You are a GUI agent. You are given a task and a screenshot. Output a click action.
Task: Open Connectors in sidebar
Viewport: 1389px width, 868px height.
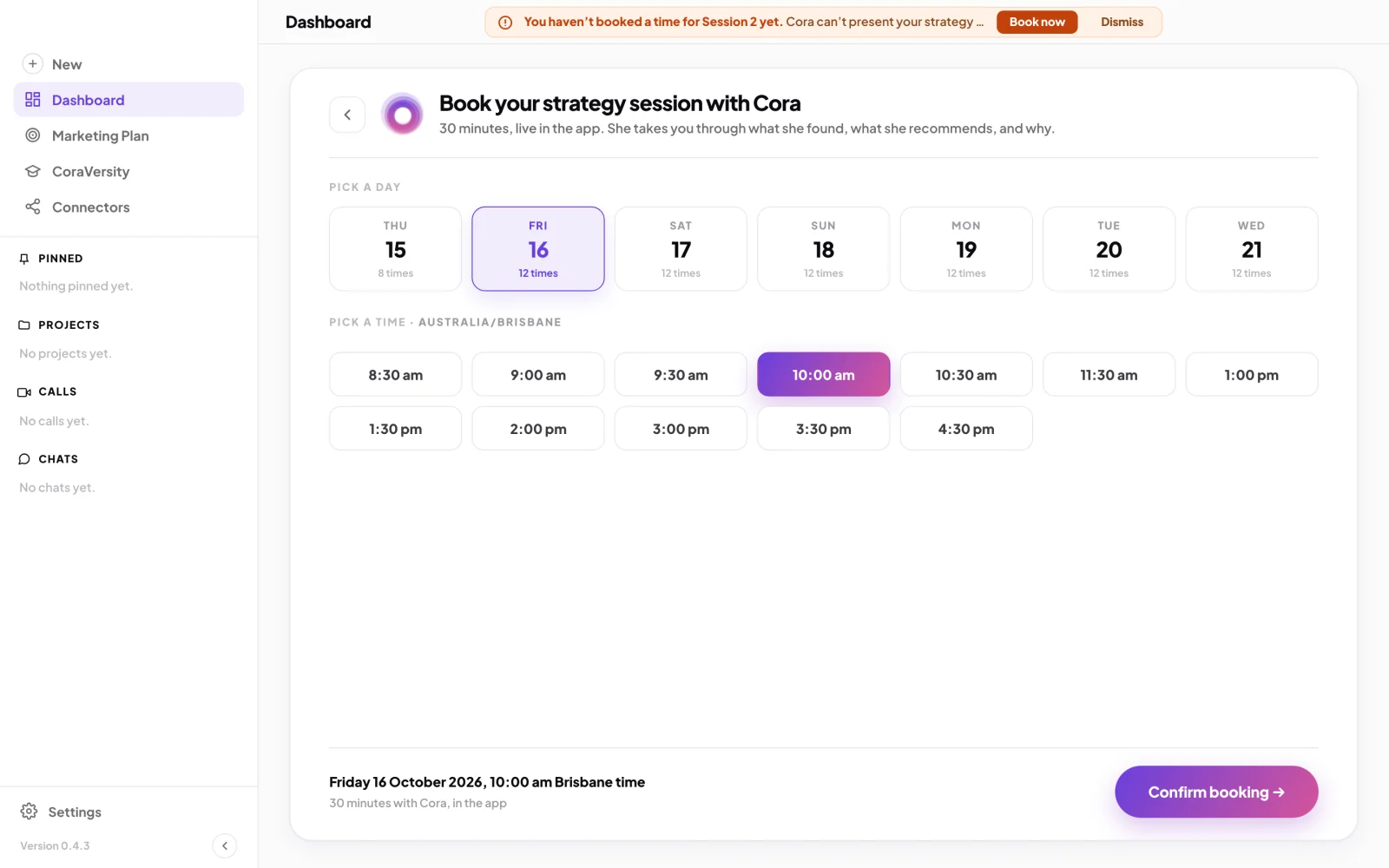[128, 207]
